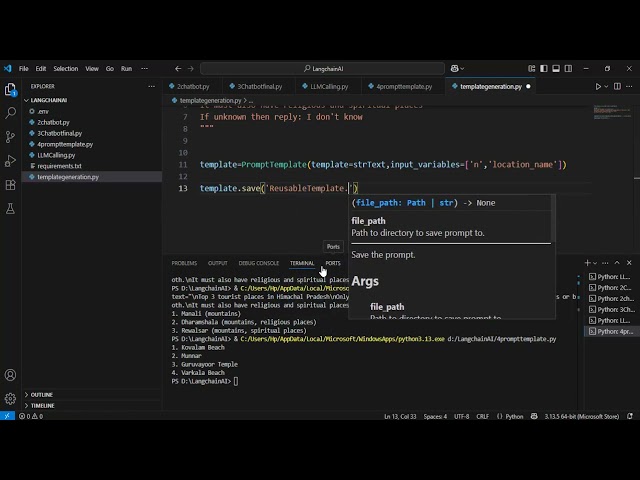Open Explorer Views and More Actions ellipsis
Viewport: 640px width, 480px height.
pyautogui.click(x=151, y=87)
